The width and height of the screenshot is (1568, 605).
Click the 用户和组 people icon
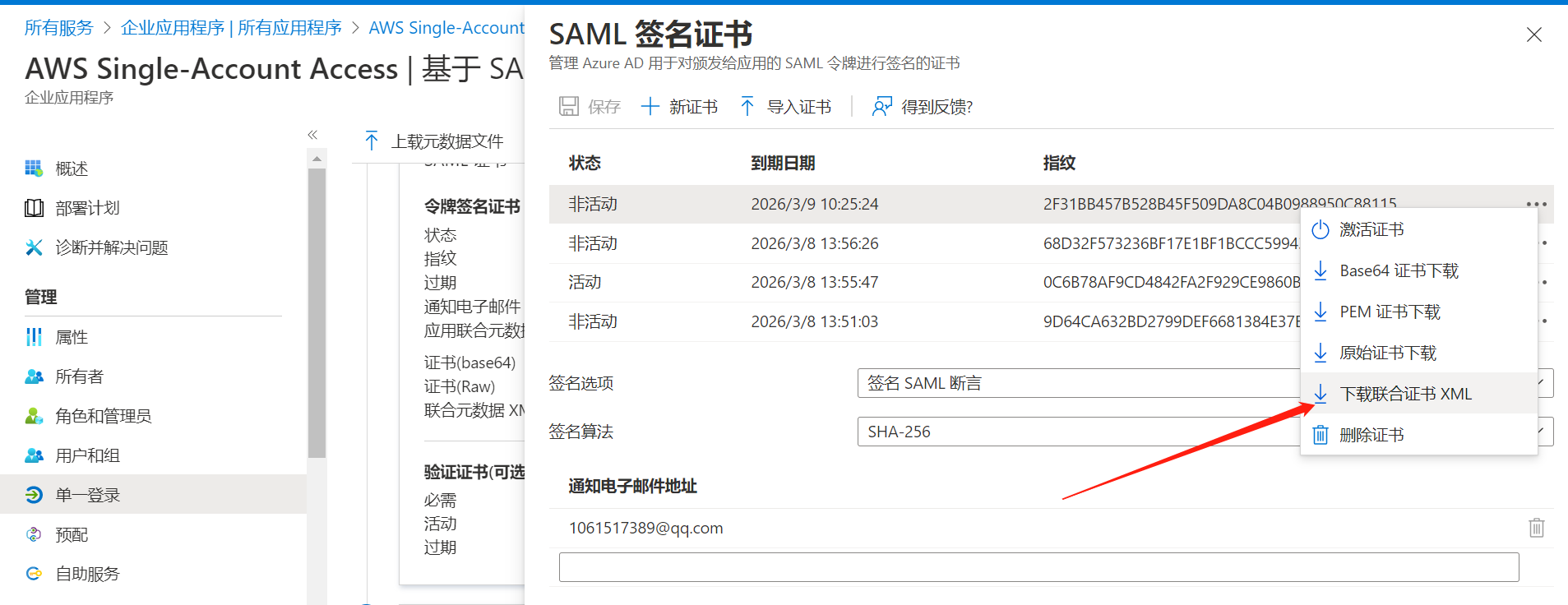(x=34, y=455)
